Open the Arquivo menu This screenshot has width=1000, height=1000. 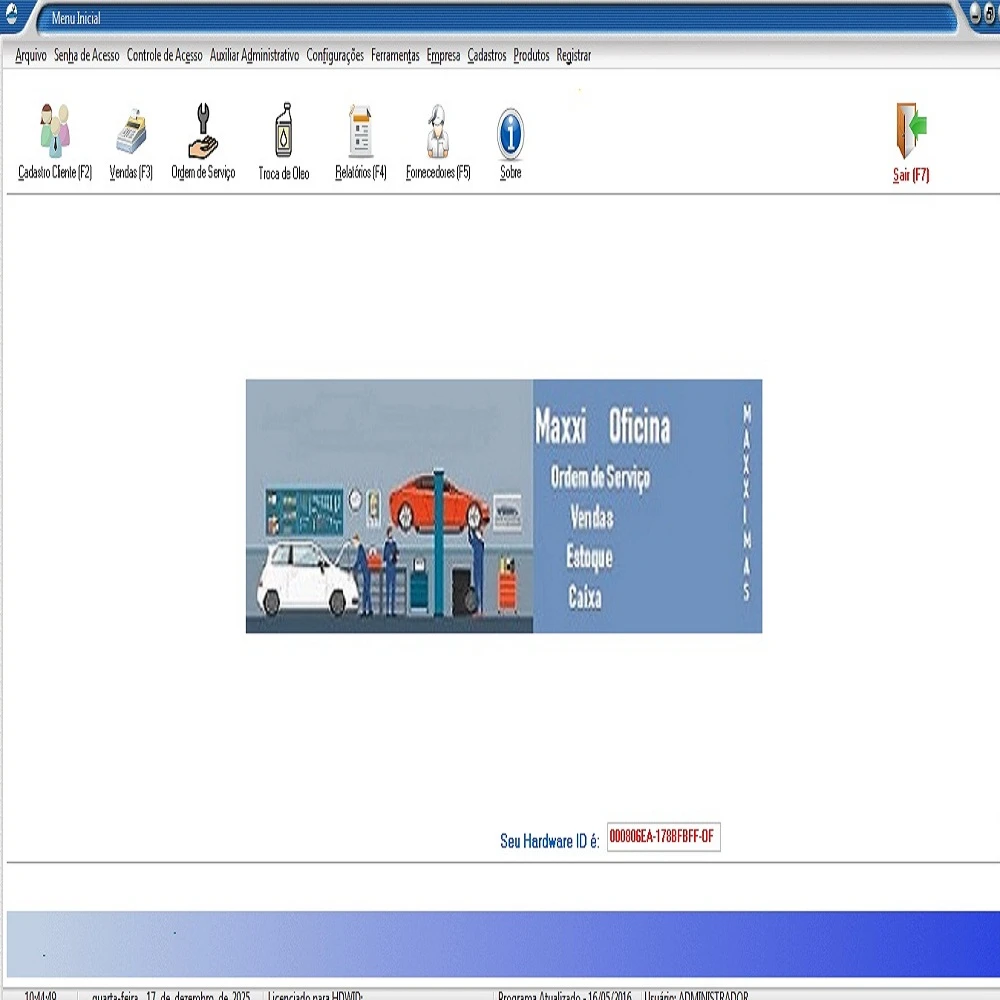(x=31, y=56)
